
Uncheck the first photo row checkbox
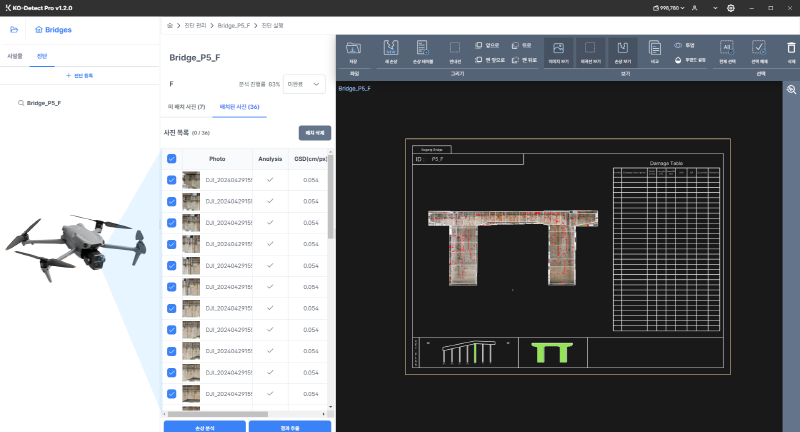(x=172, y=180)
